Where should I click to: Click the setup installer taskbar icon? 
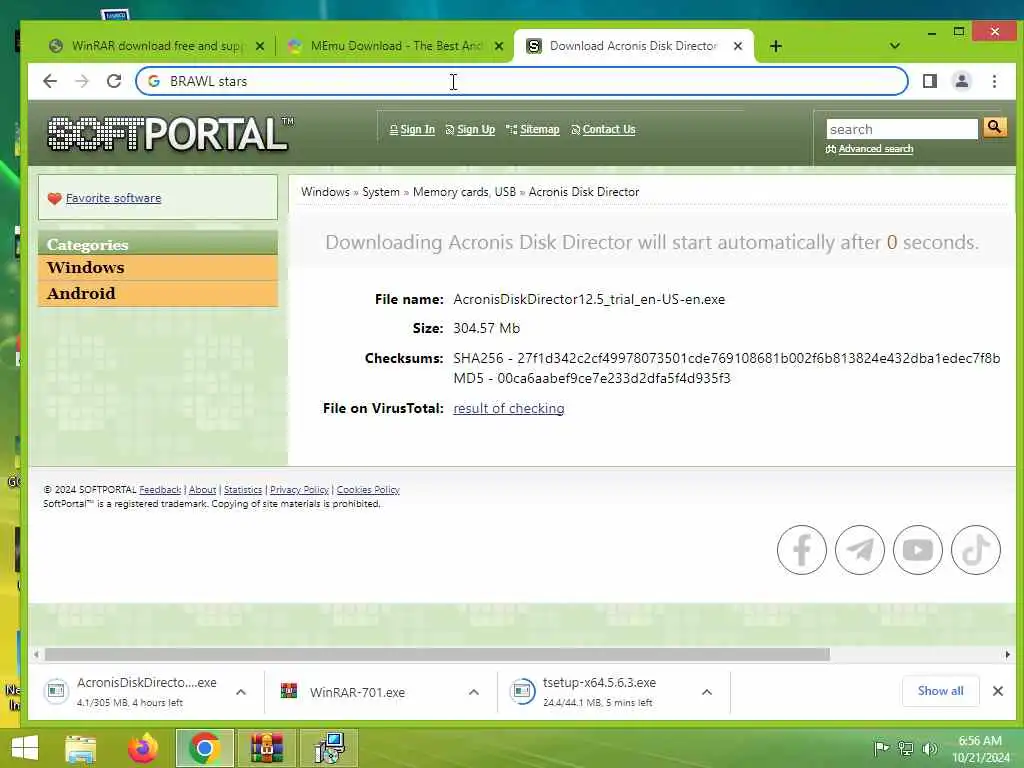pos(328,748)
